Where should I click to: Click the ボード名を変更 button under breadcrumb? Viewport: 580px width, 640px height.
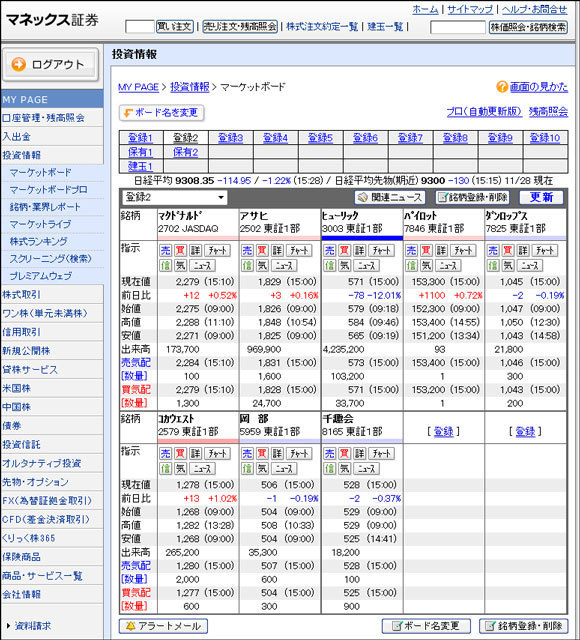point(162,113)
